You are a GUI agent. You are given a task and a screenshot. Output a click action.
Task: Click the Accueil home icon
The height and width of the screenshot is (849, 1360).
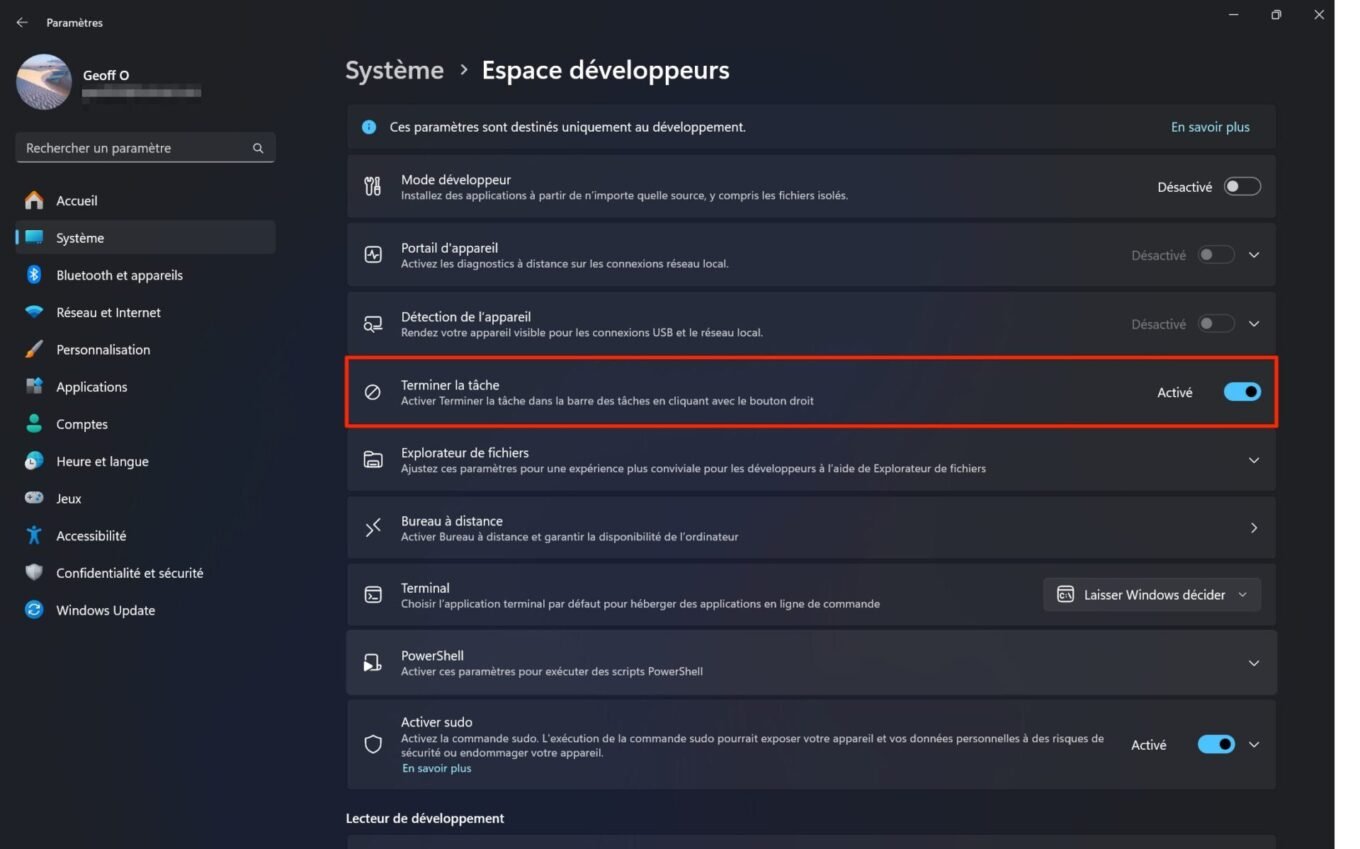(x=34, y=200)
